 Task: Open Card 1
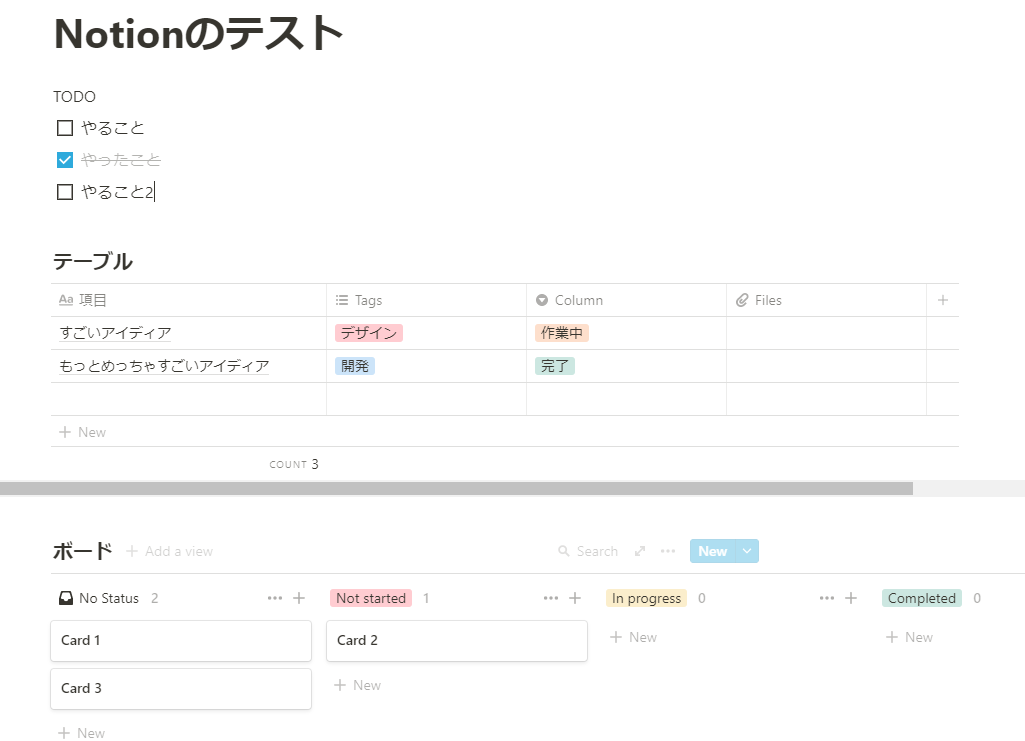[x=181, y=640]
